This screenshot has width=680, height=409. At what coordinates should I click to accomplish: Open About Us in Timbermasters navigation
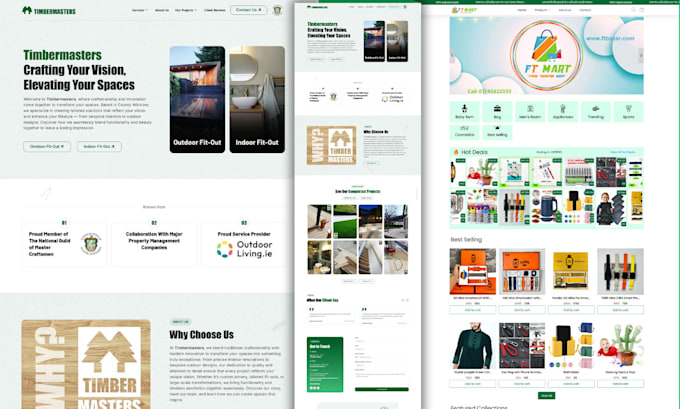(162, 10)
